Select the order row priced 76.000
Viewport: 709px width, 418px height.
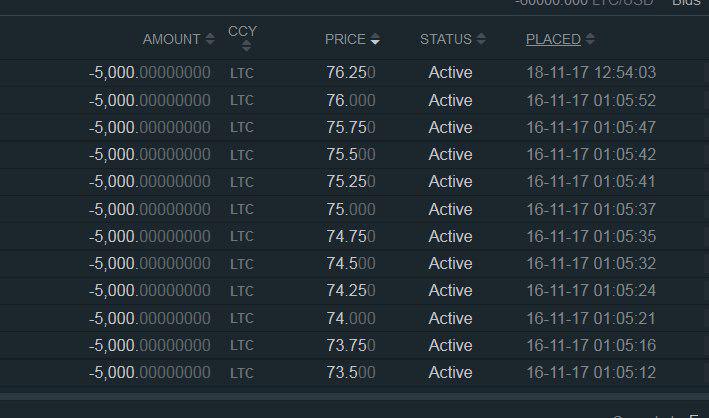pos(354,100)
